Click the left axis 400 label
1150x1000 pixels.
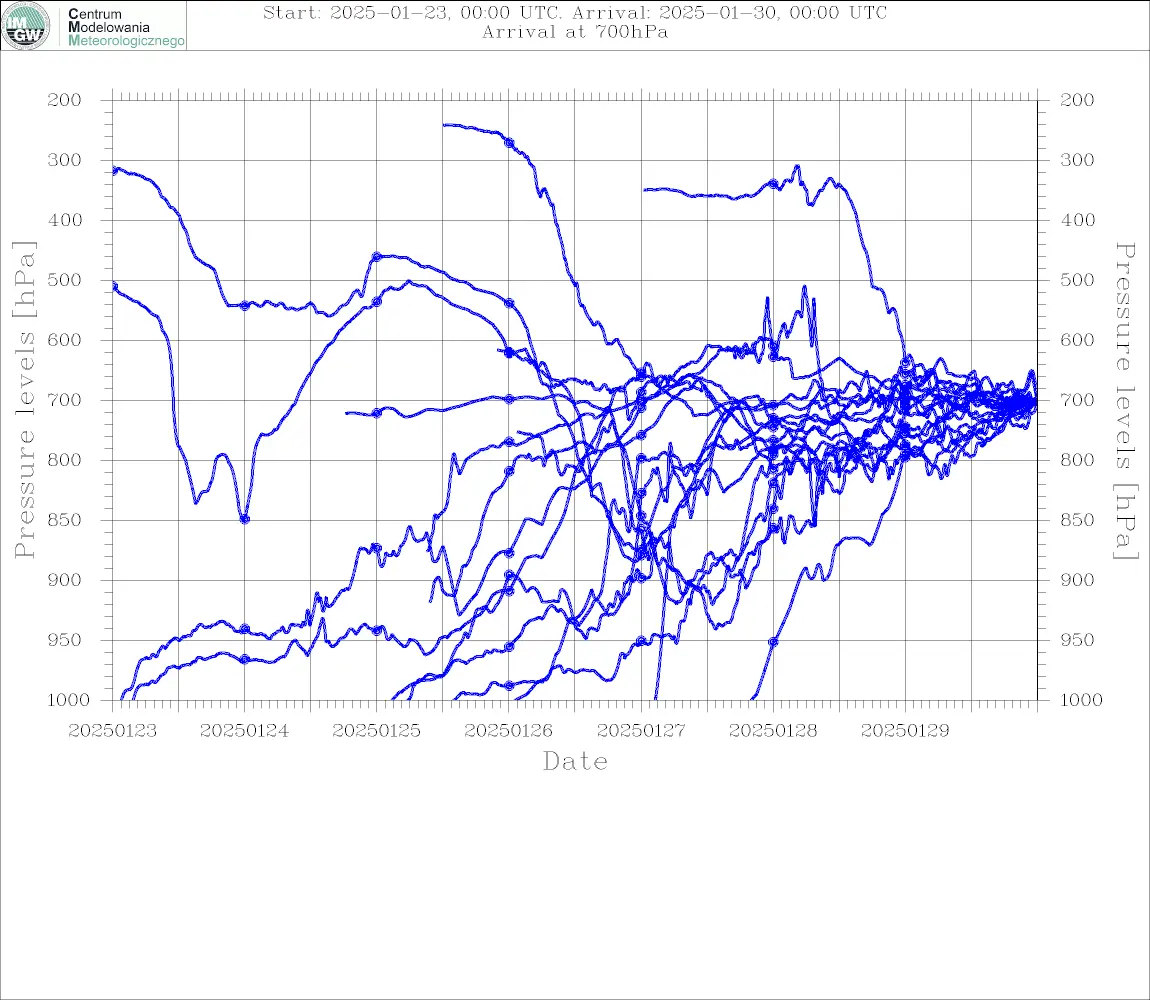[x=65, y=220]
